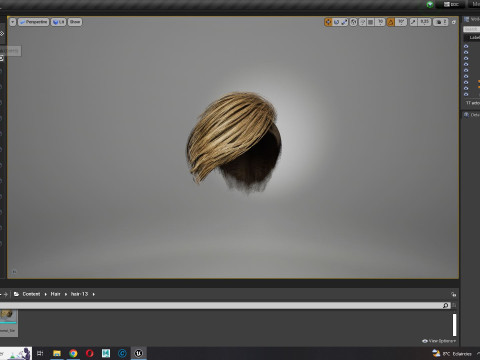Viewport: 480px width, 360px height.
Task: Click the Content Browser vertical scrollbar
Action: click(x=454, y=325)
